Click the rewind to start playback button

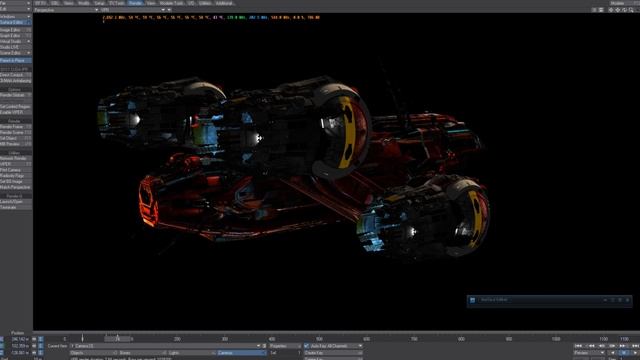578,346
